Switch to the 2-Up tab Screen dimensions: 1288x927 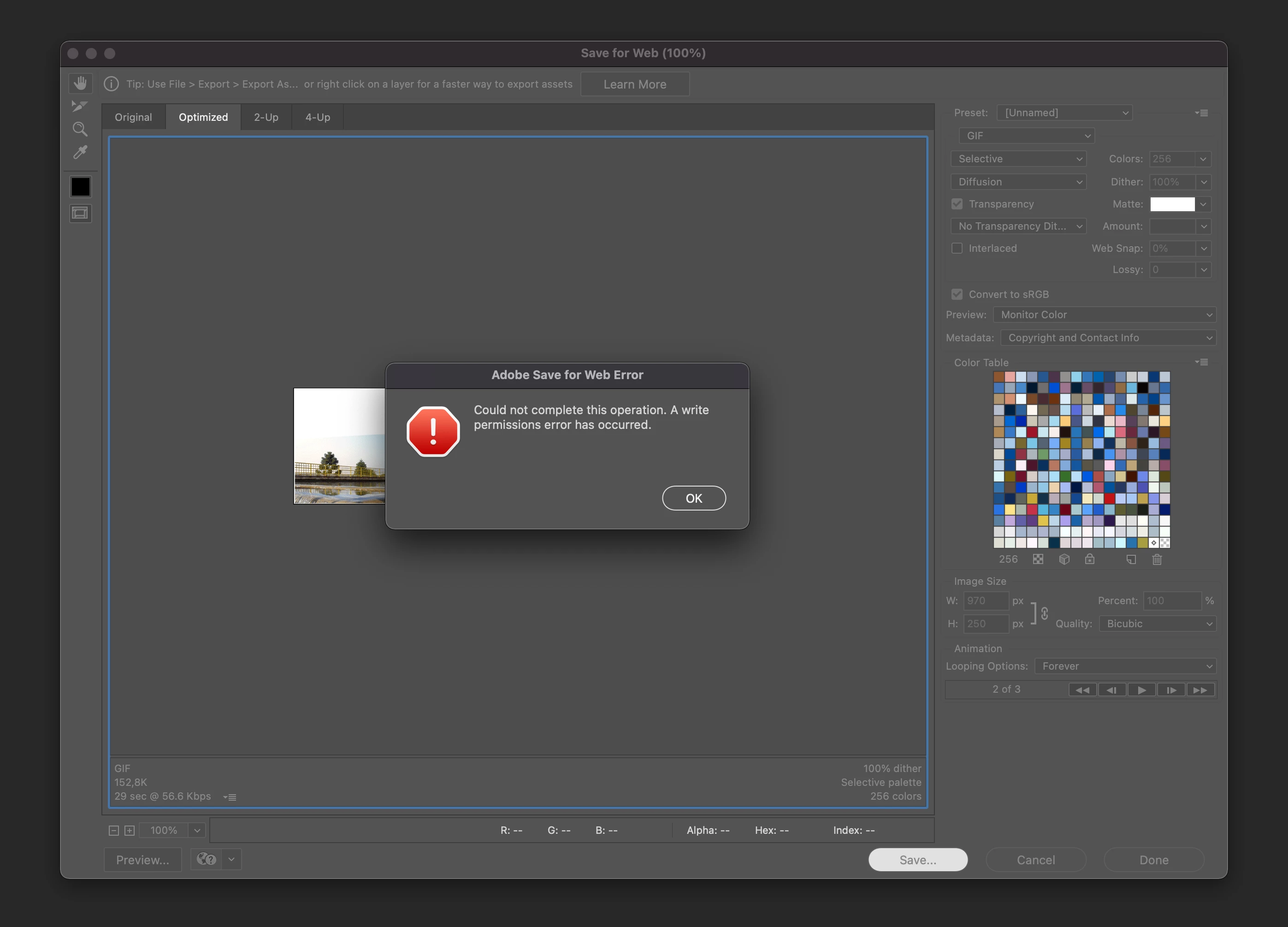(266, 117)
